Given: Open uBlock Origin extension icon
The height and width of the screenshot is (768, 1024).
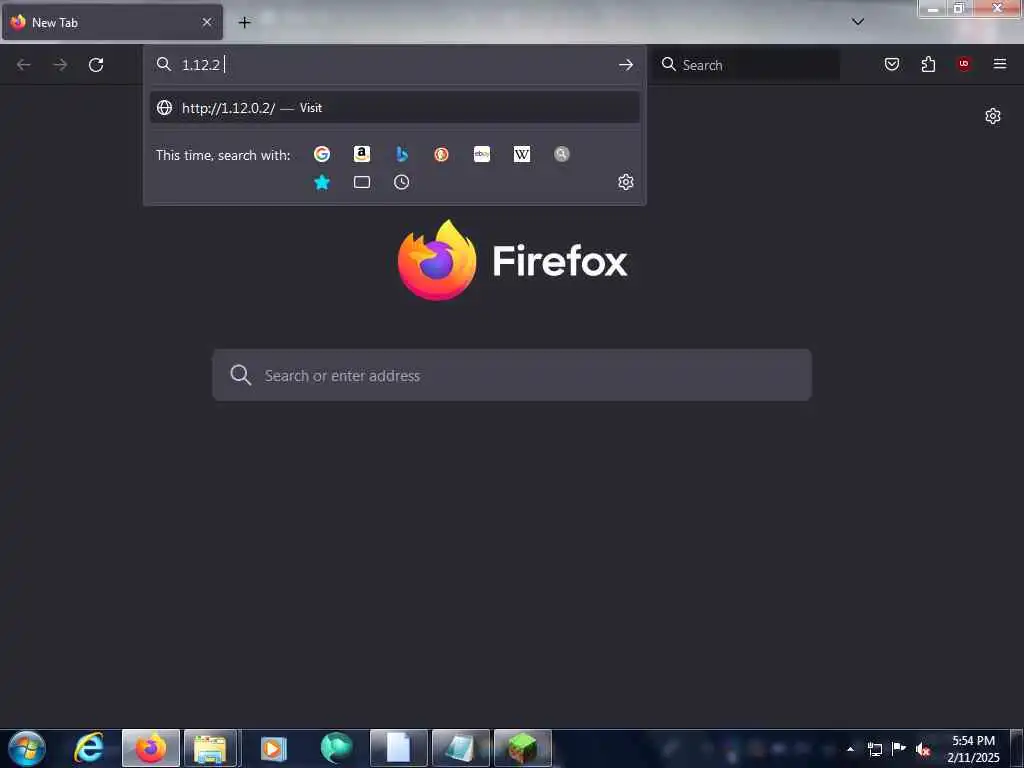Looking at the screenshot, I should click(964, 64).
